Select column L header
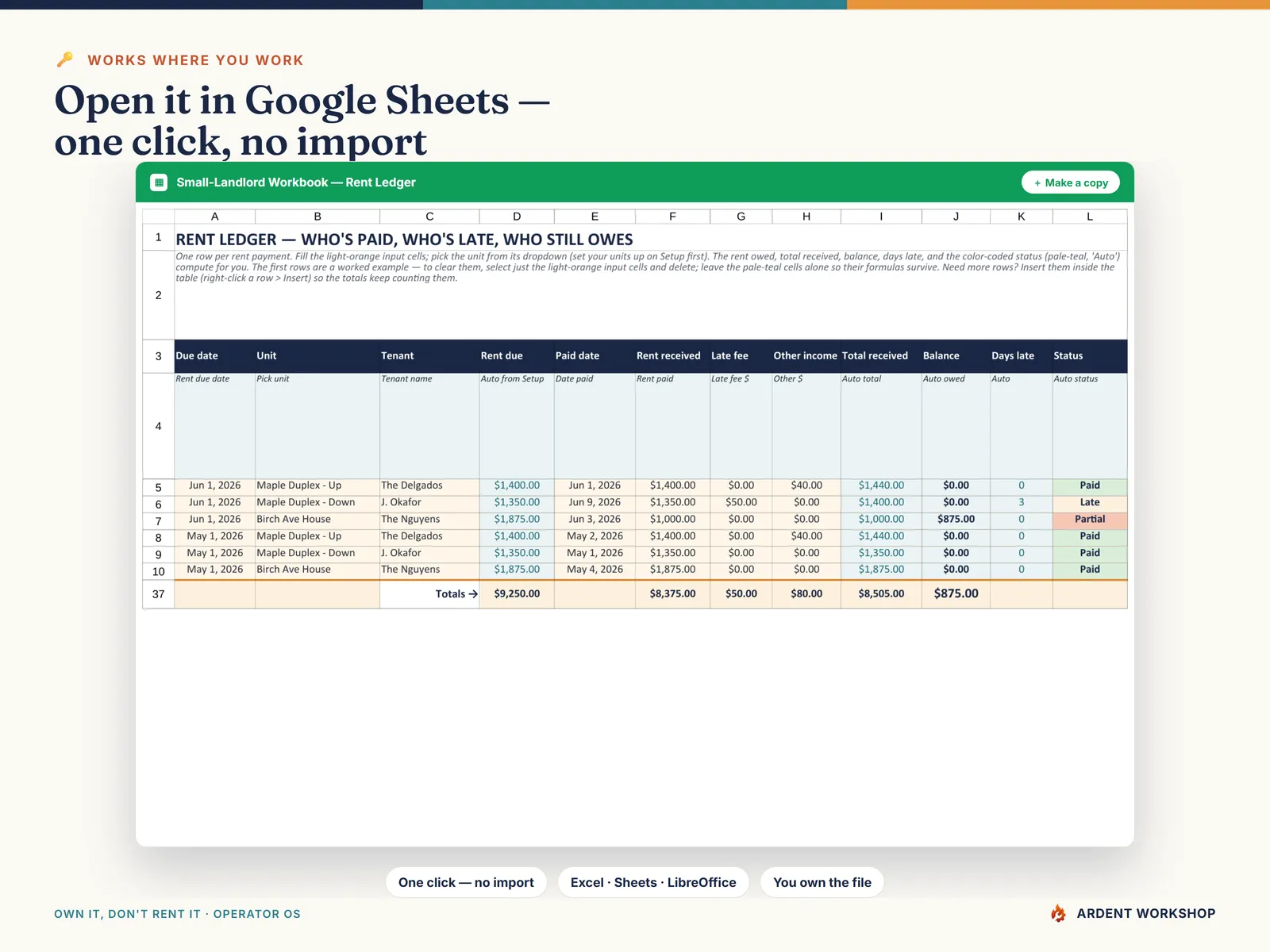The image size is (1270, 952). pos(1090,217)
